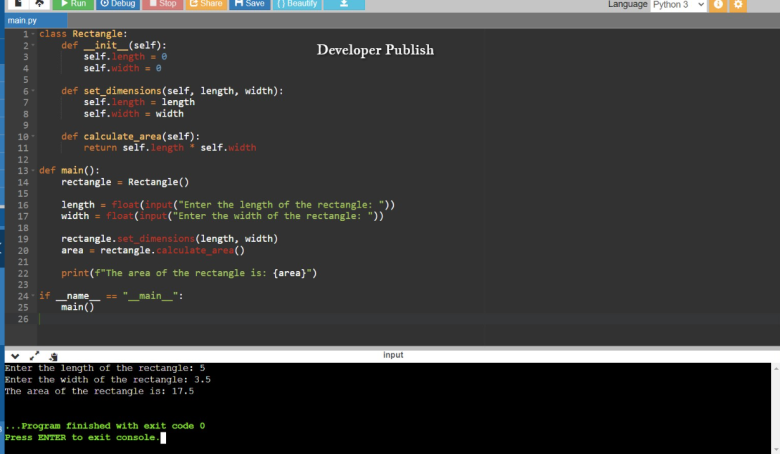Collapse calculate_area fold arrow on line 10

33,136
